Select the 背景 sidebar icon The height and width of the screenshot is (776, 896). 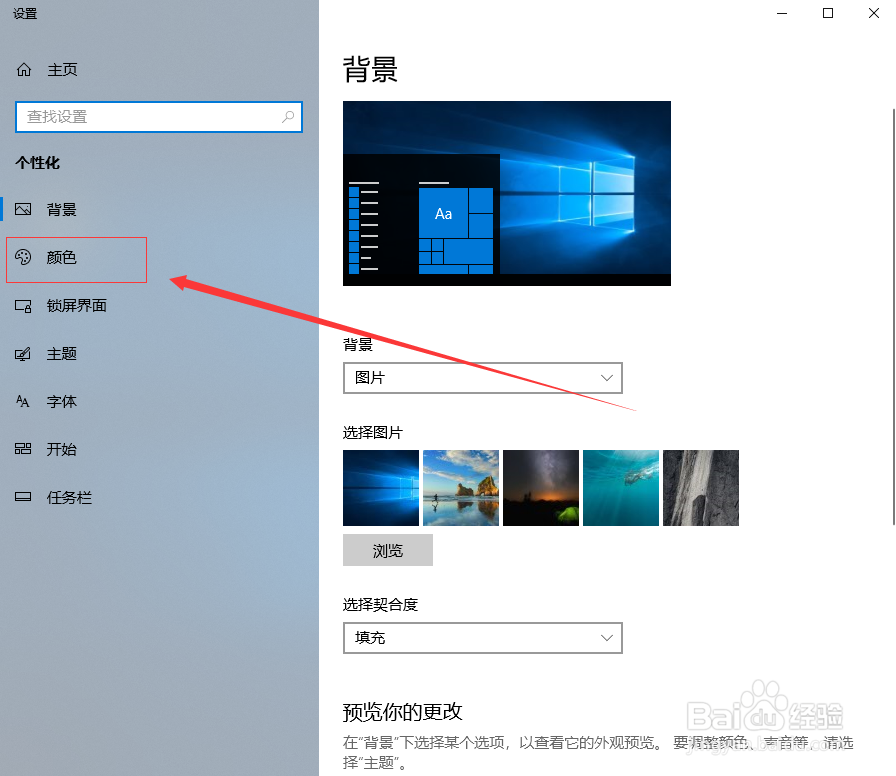coord(22,208)
